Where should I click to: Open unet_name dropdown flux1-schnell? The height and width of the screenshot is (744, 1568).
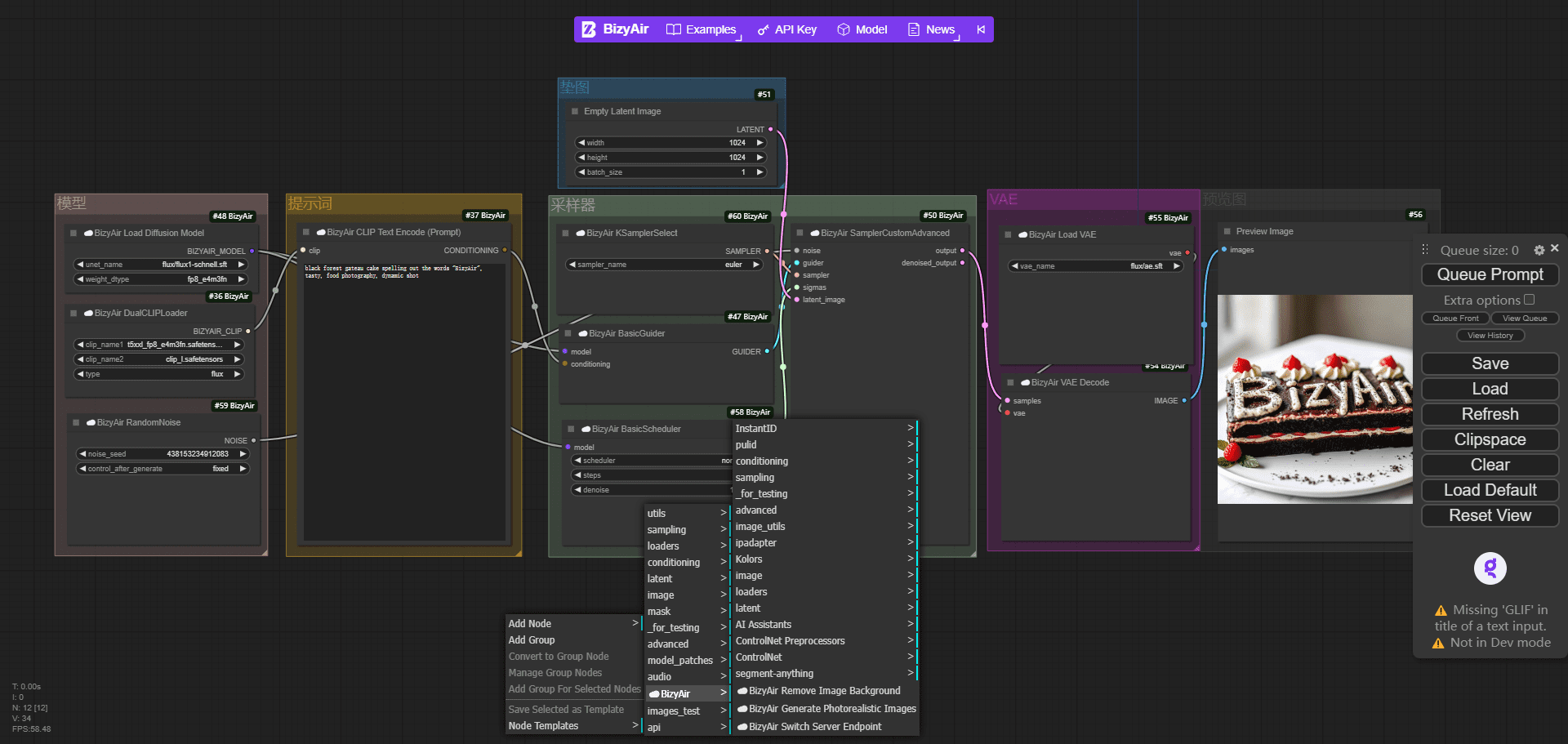coord(160,265)
